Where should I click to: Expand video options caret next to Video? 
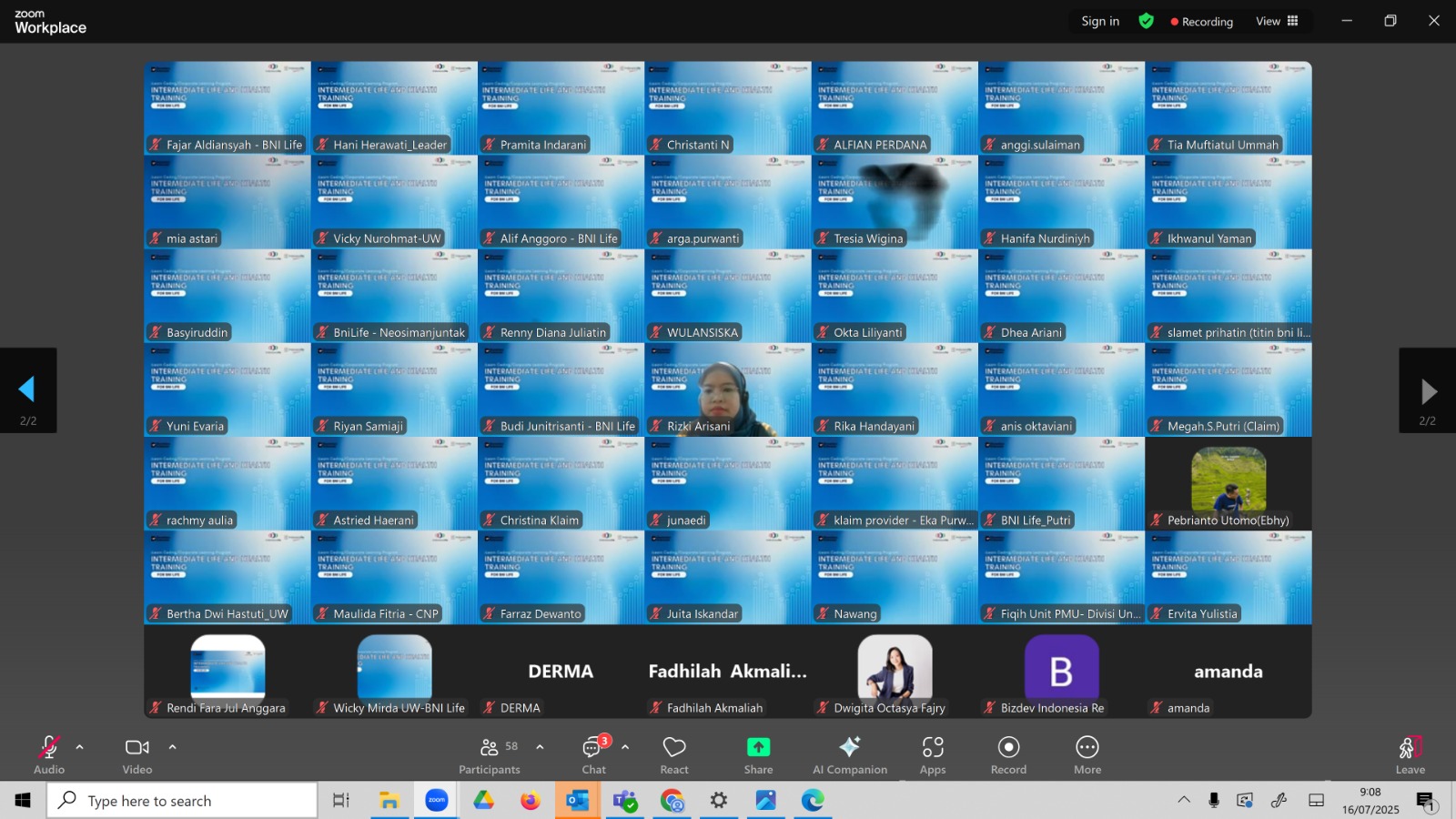click(172, 747)
